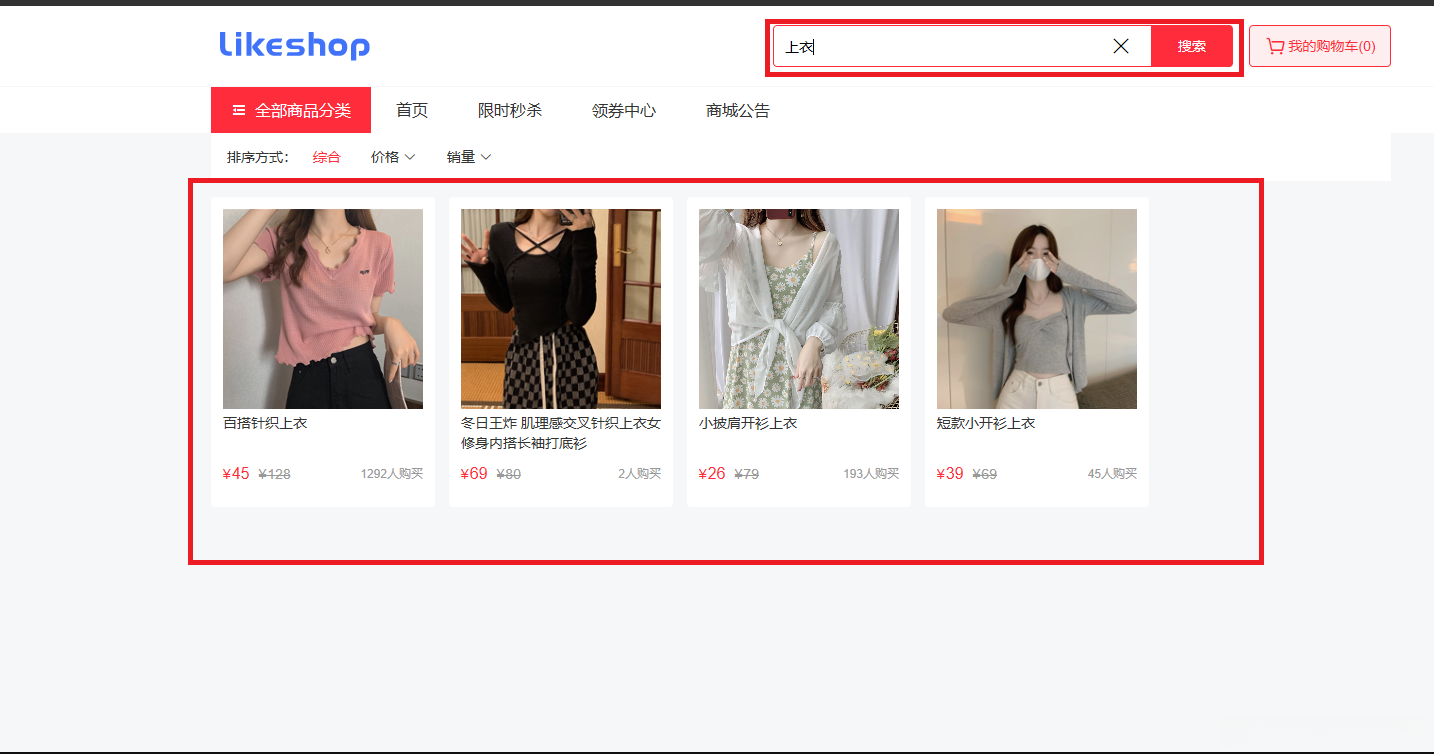Viewport: 1434px width, 754px height.
Task: Click the 小披肩开衫上衣 product title
Action: click(x=748, y=423)
